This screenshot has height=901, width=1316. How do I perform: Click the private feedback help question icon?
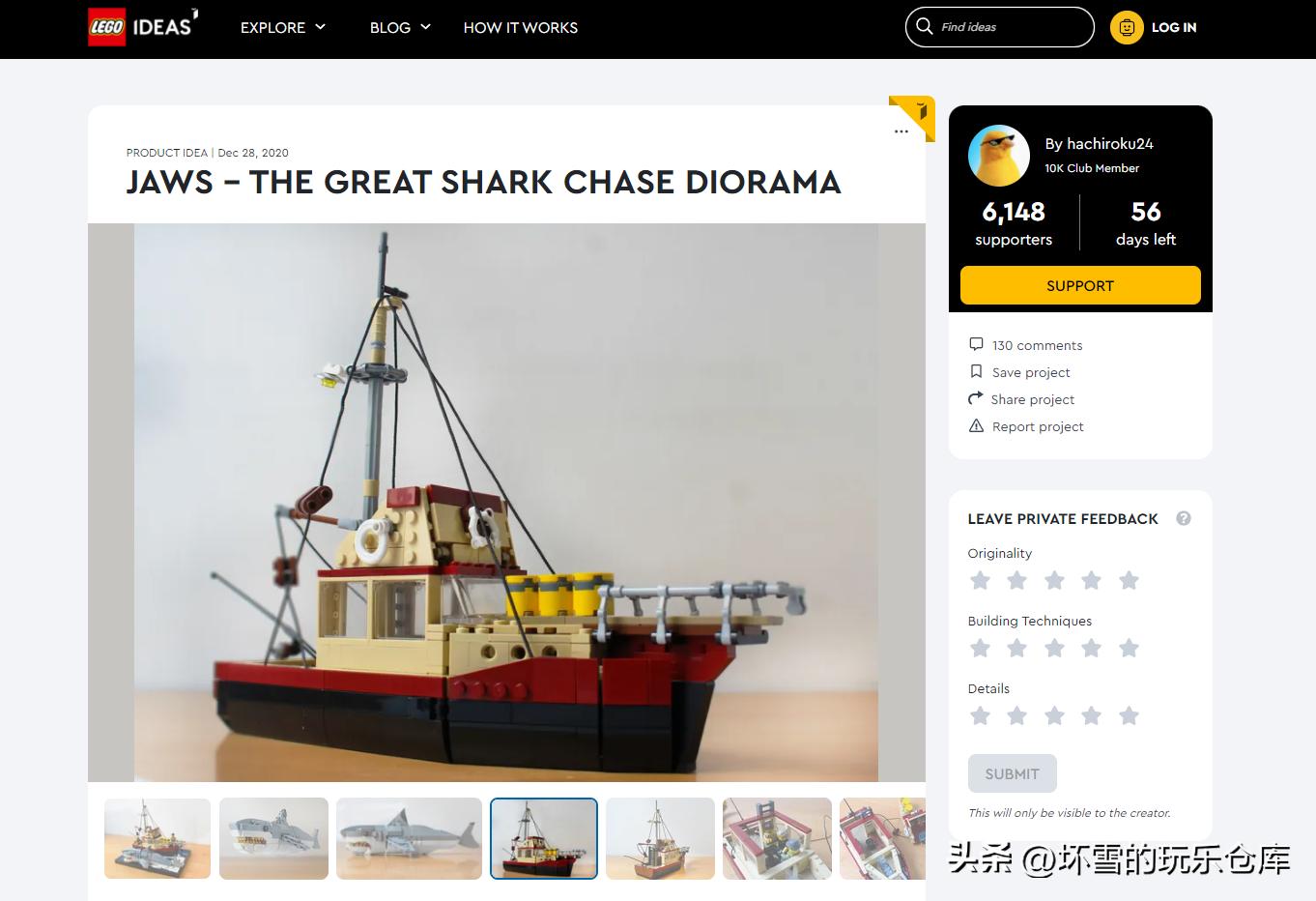(1184, 518)
